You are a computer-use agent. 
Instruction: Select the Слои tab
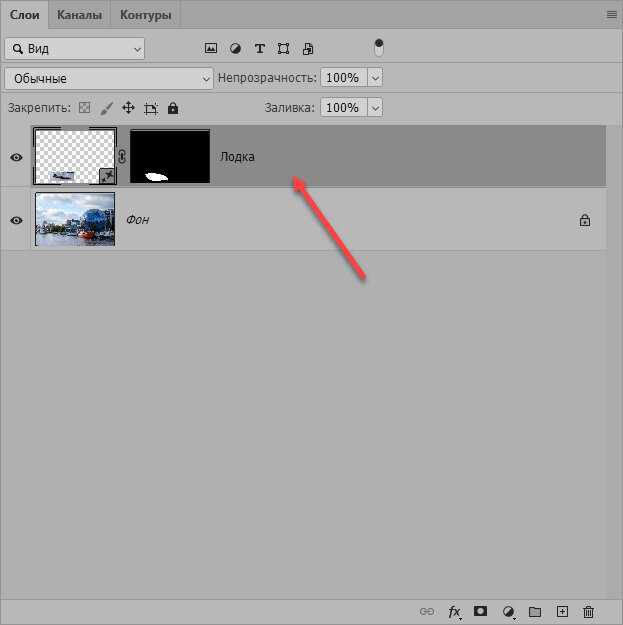(x=24, y=15)
